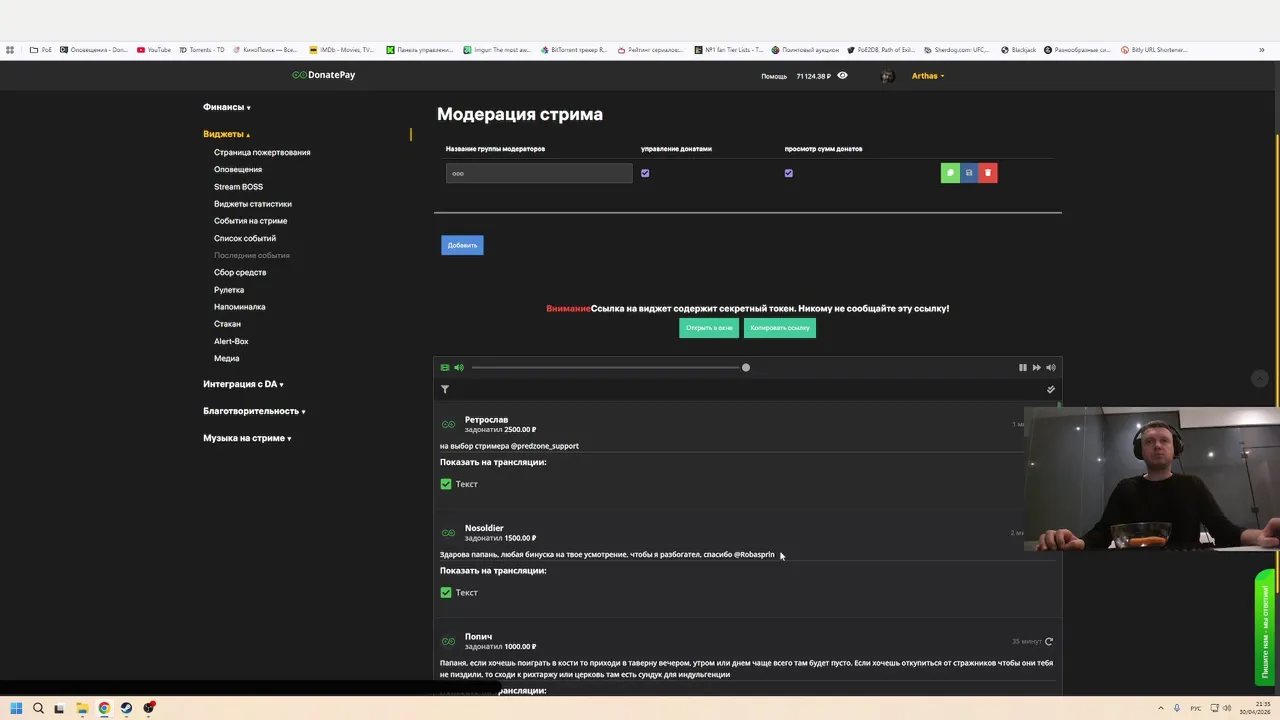The height and width of the screenshot is (720, 1280).
Task: Toggle Текст checkbox under Nosoldier donation
Action: 446,592
